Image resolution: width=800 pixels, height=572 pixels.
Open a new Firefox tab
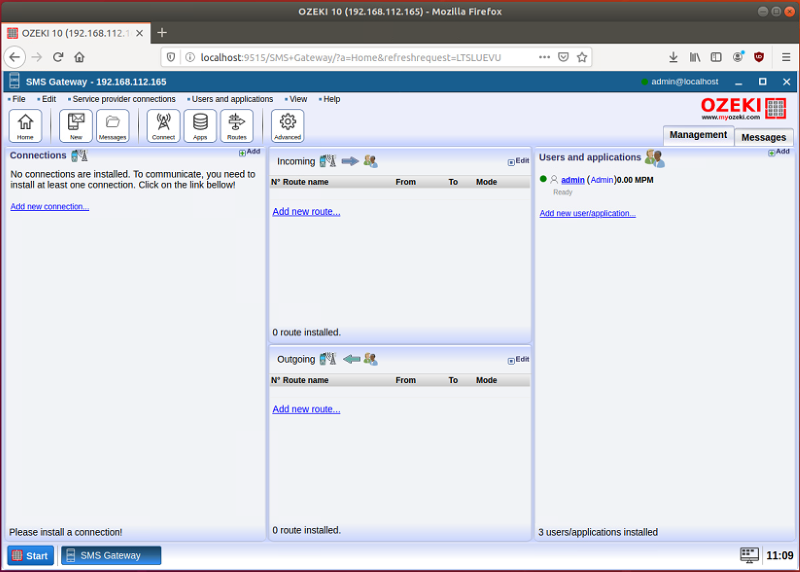click(162, 33)
